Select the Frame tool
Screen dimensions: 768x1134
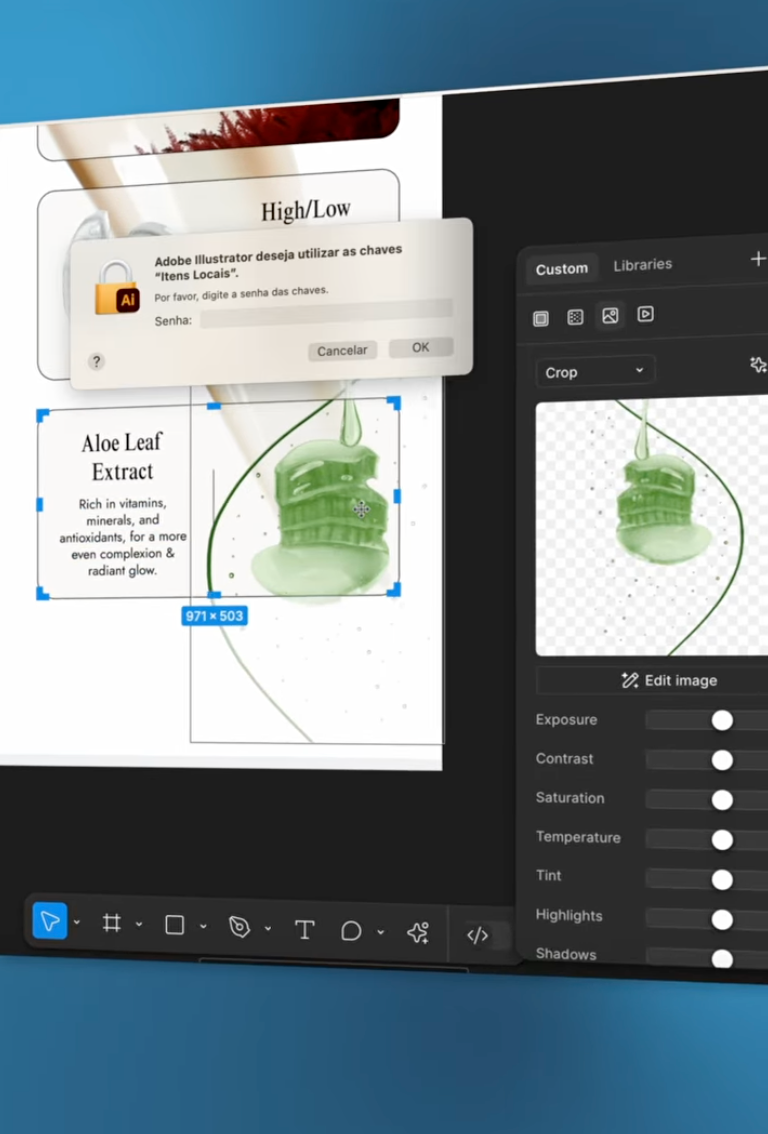[x=111, y=923]
